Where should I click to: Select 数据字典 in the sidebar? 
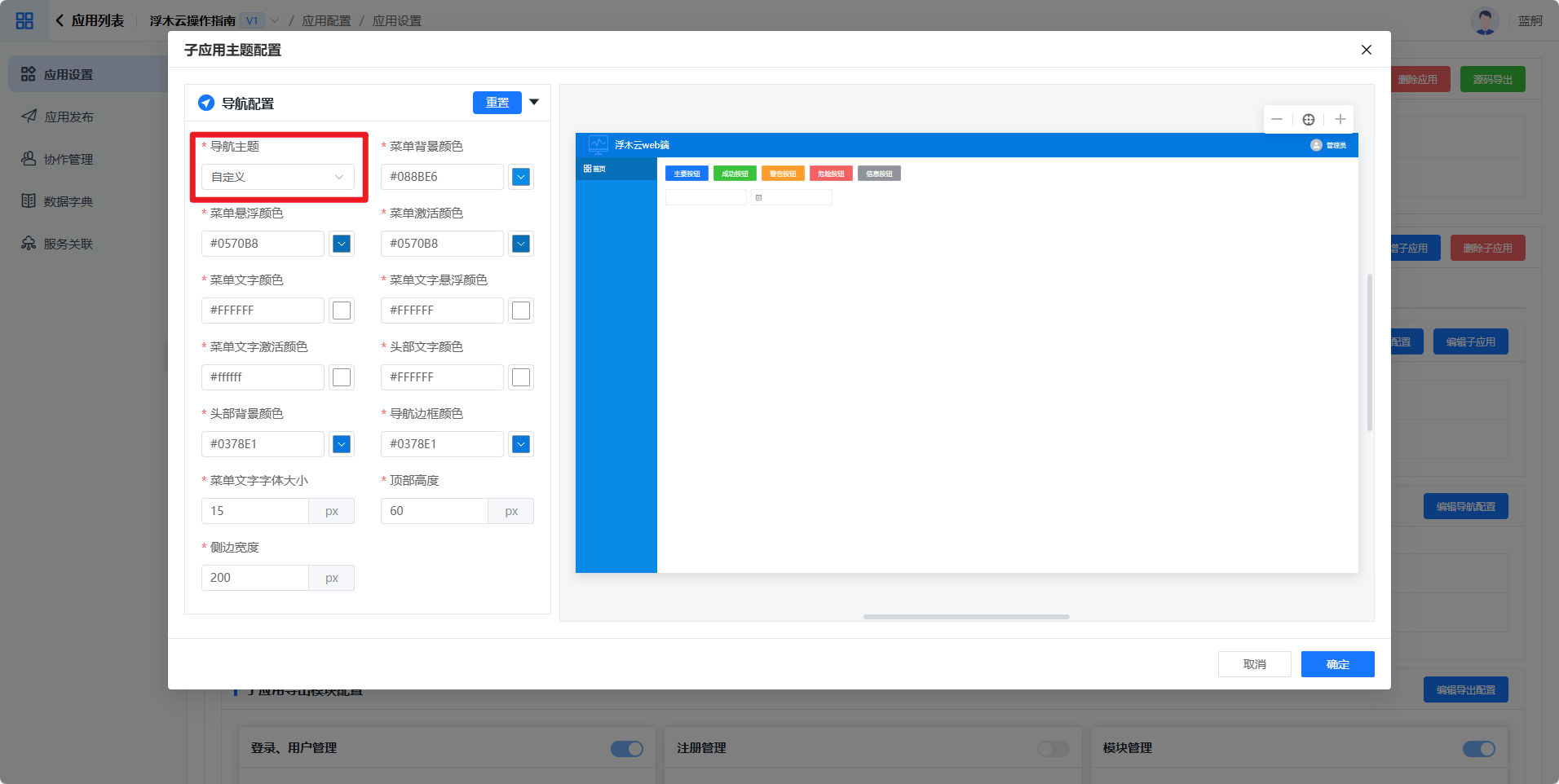[68, 201]
